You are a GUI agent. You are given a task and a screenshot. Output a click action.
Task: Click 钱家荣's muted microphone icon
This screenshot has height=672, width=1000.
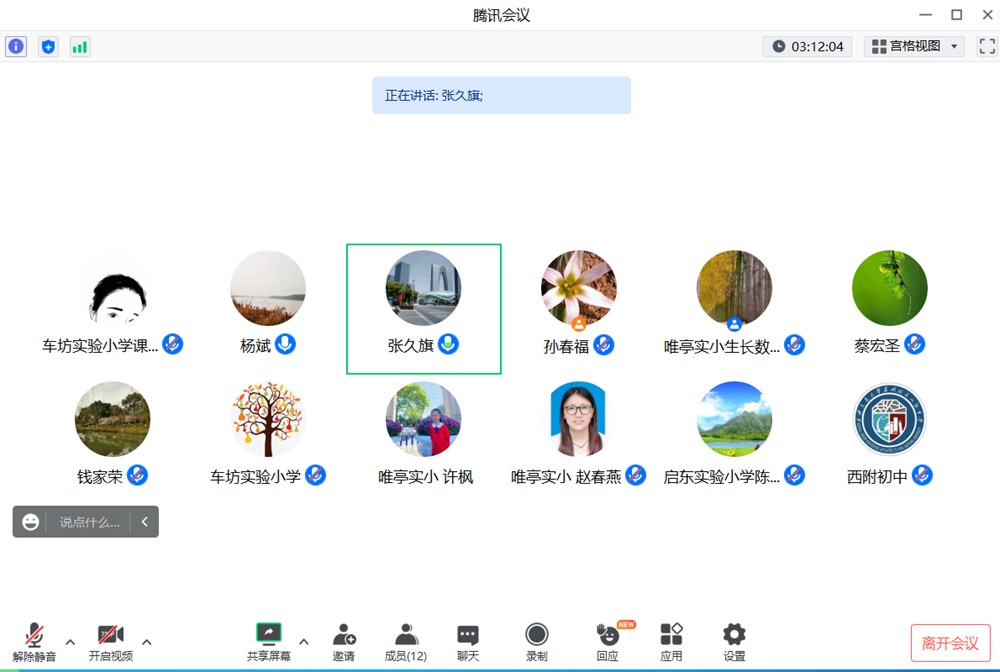coord(137,475)
